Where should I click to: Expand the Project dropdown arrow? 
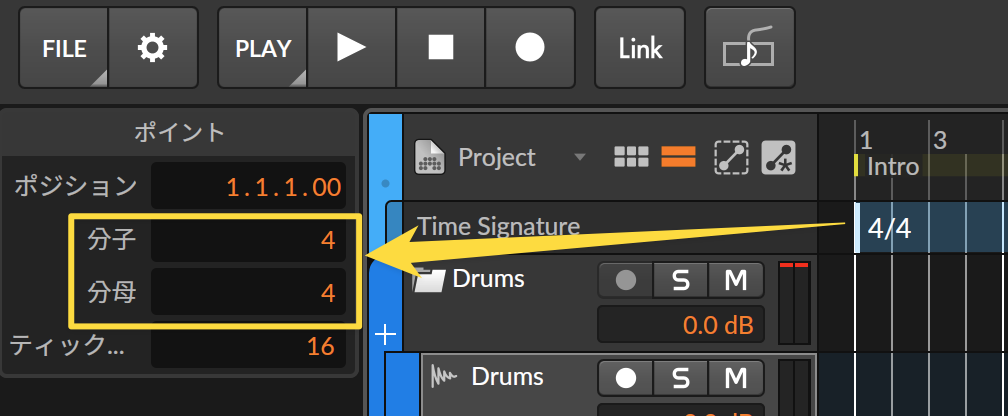point(580,158)
